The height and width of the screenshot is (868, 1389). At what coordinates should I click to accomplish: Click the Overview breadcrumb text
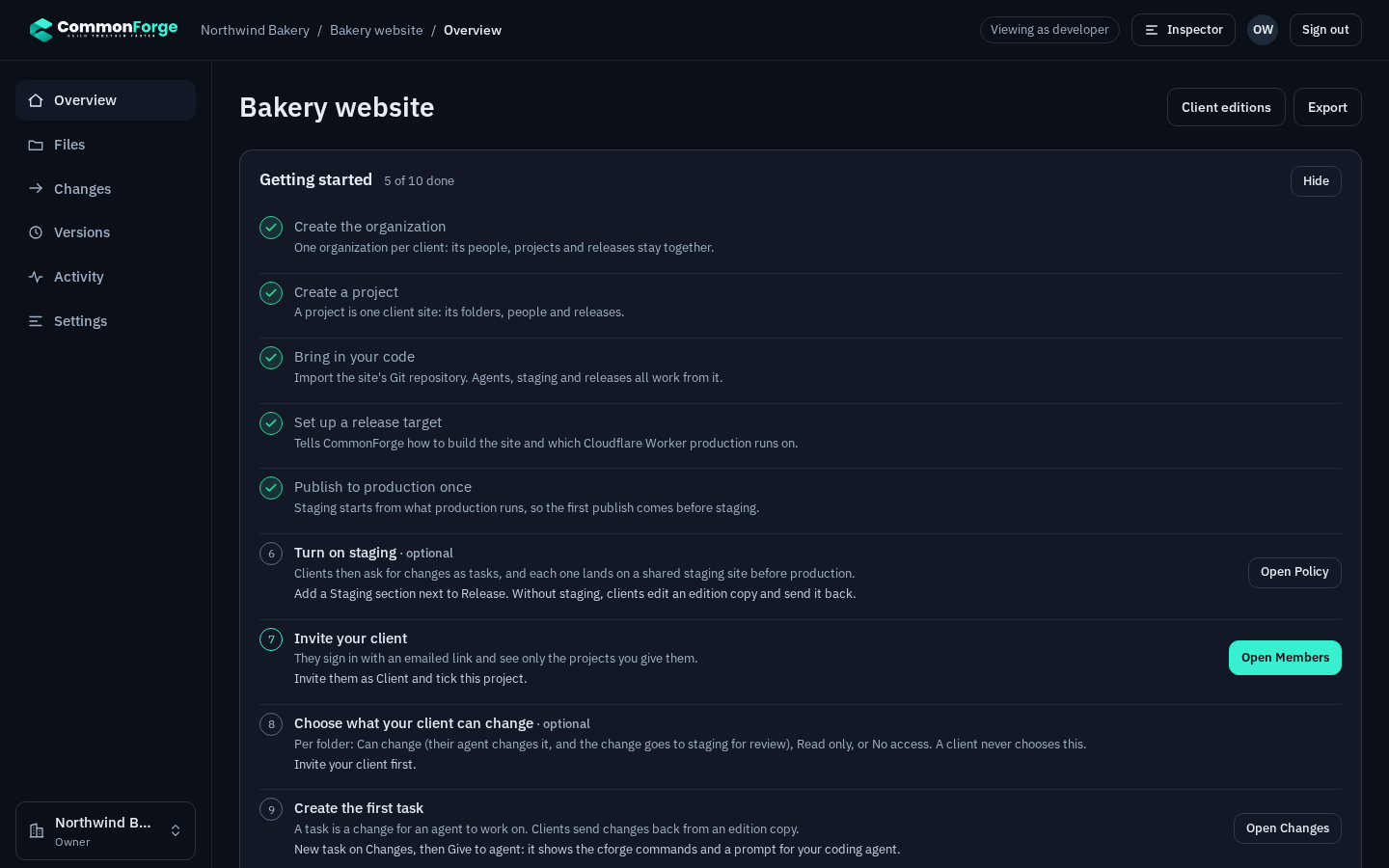(x=473, y=30)
